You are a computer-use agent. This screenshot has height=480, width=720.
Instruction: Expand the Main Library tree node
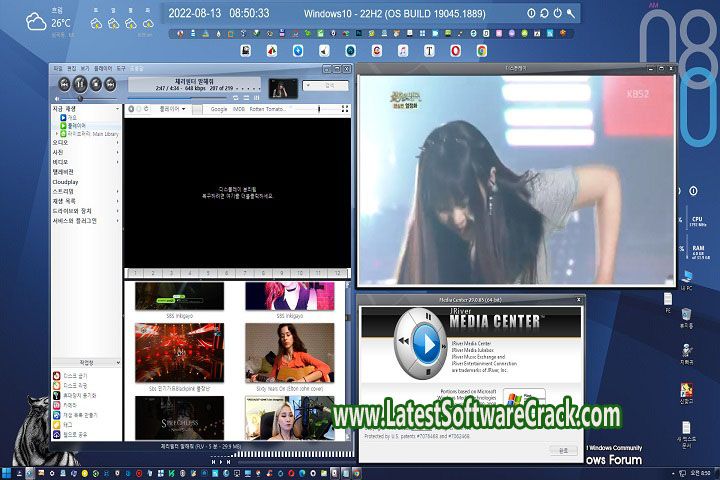pyautogui.click(x=56, y=132)
